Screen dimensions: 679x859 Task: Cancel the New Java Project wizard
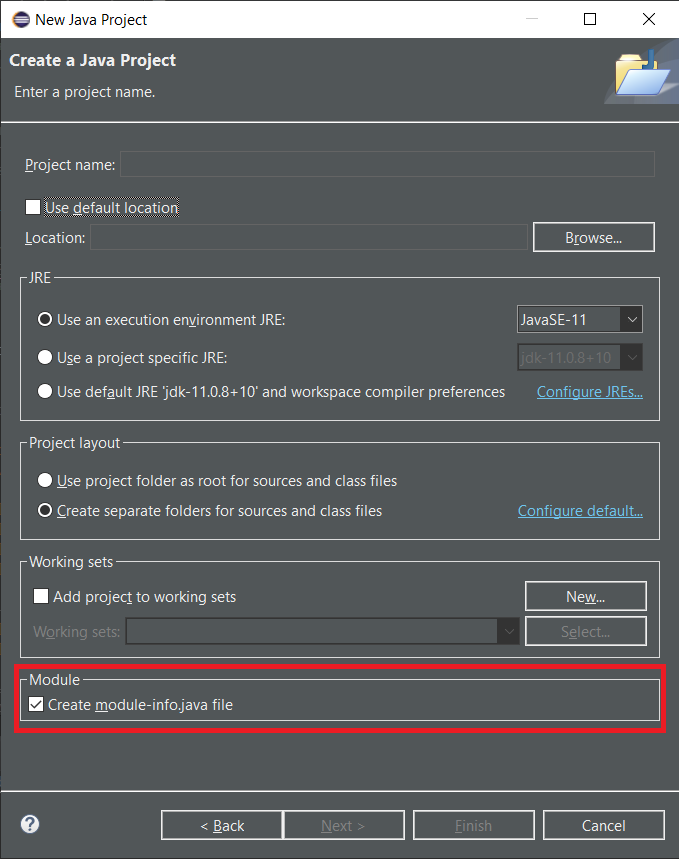603,825
